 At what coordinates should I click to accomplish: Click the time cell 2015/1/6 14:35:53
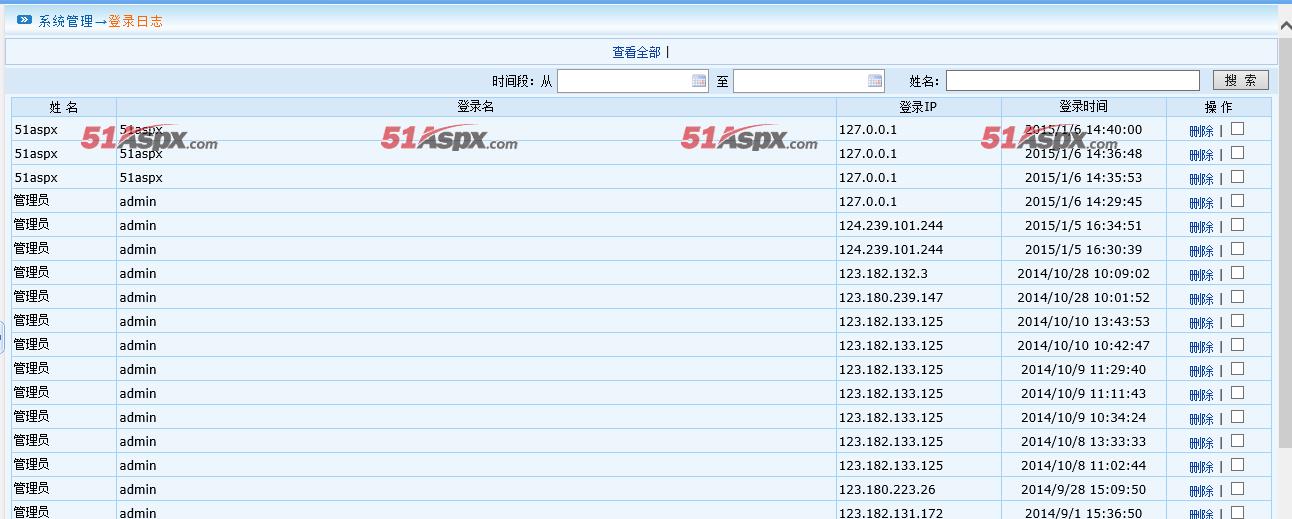coord(1083,177)
